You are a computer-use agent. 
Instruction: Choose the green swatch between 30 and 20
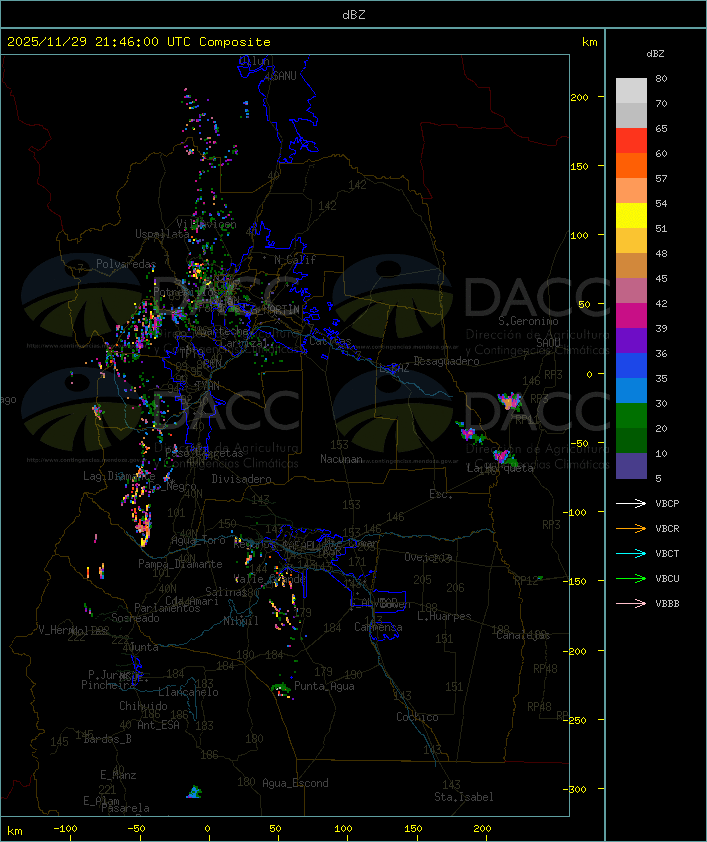[631, 416]
